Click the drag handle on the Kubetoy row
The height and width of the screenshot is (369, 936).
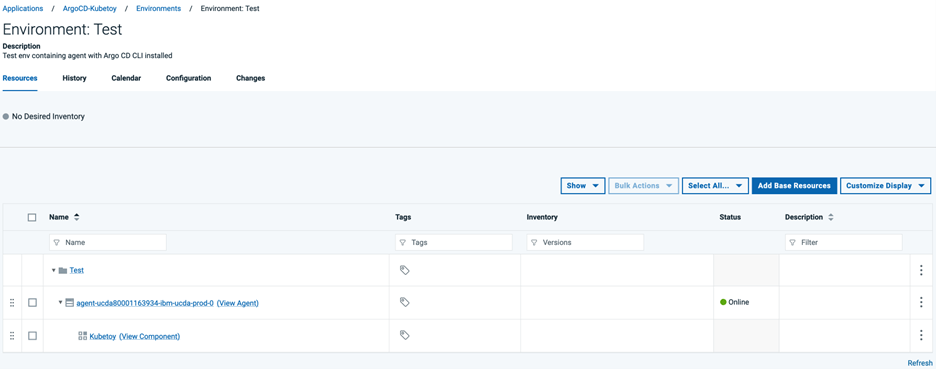click(12, 336)
